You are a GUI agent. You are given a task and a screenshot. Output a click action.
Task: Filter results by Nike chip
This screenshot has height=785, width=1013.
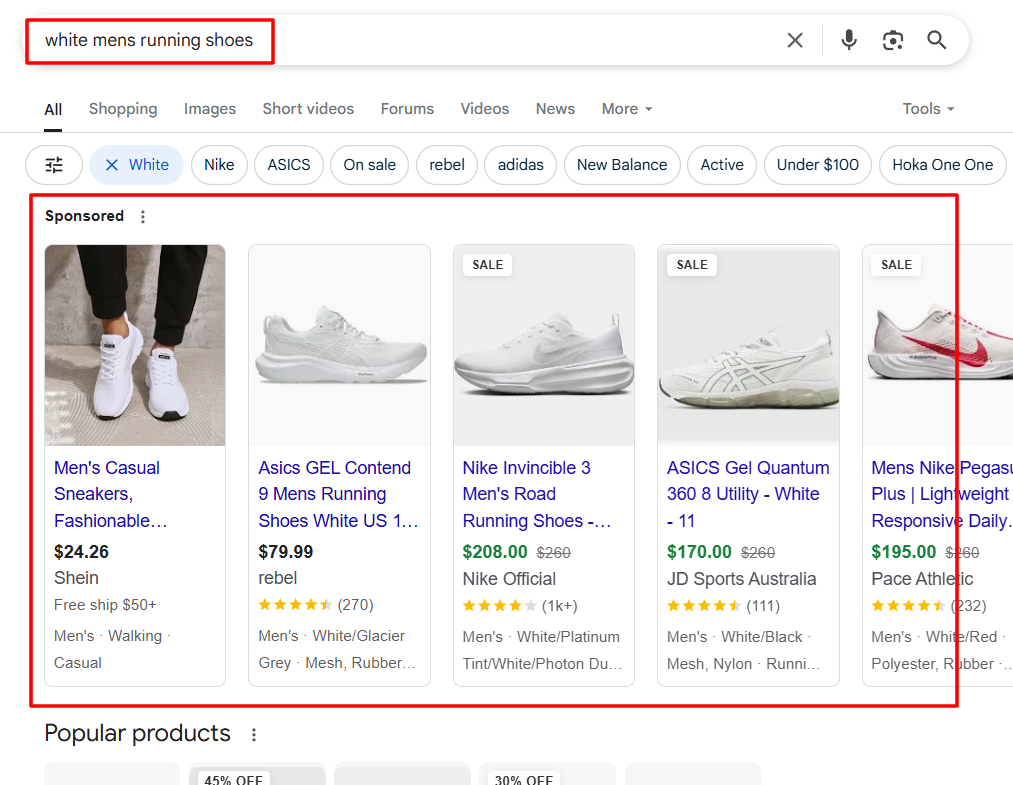tap(219, 165)
